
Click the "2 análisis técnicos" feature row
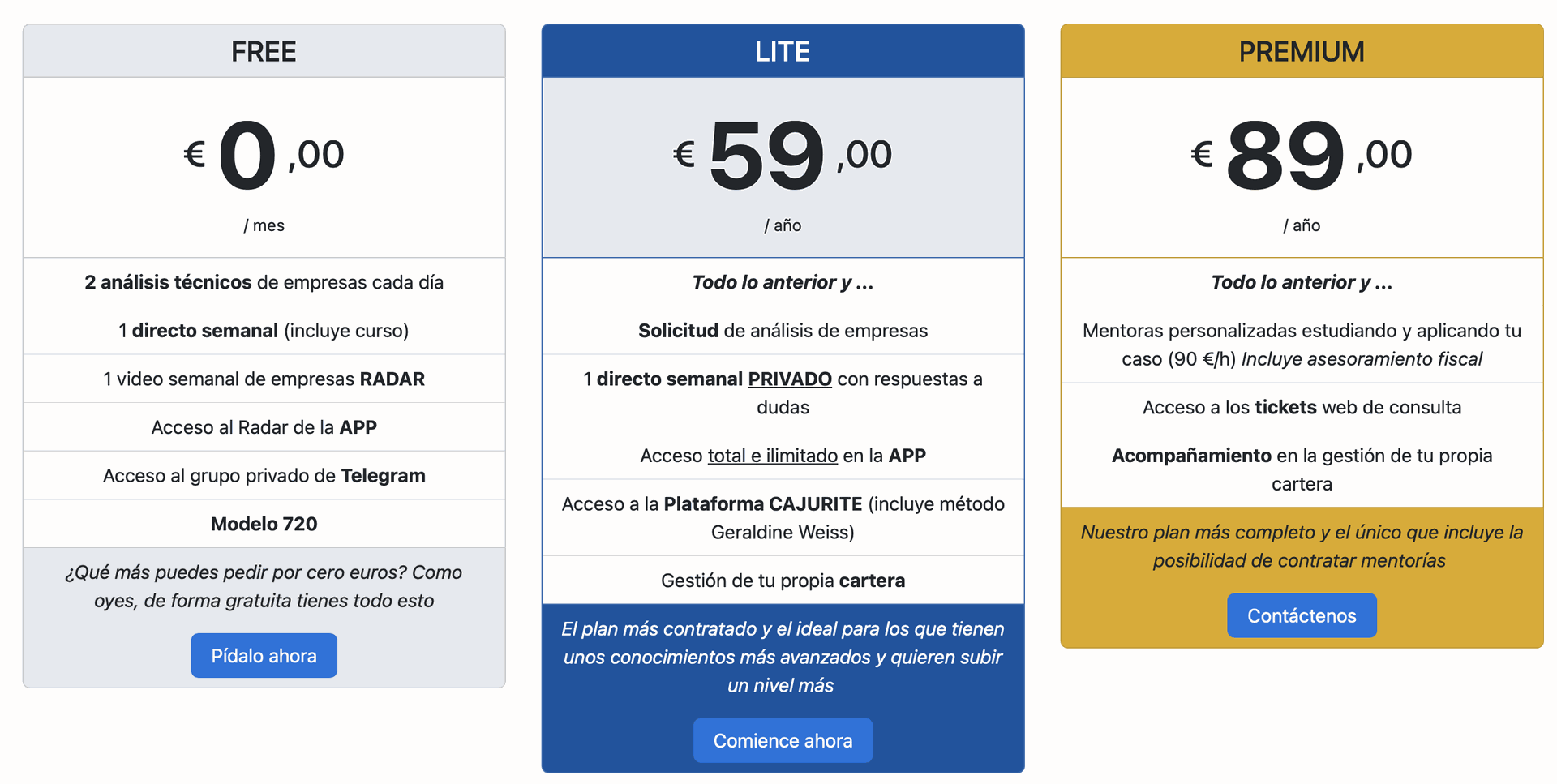click(264, 282)
